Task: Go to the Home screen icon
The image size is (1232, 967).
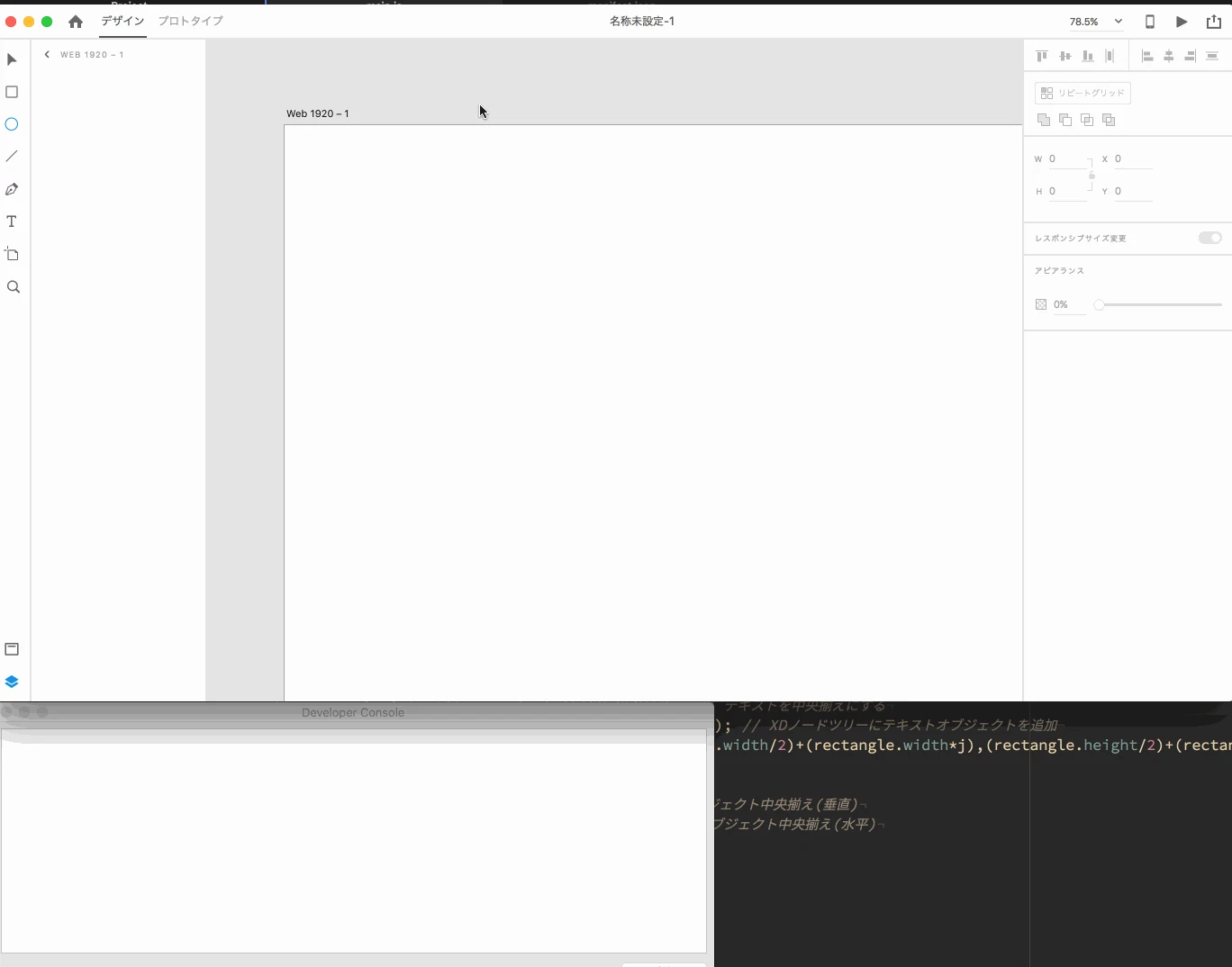Action: tap(76, 22)
